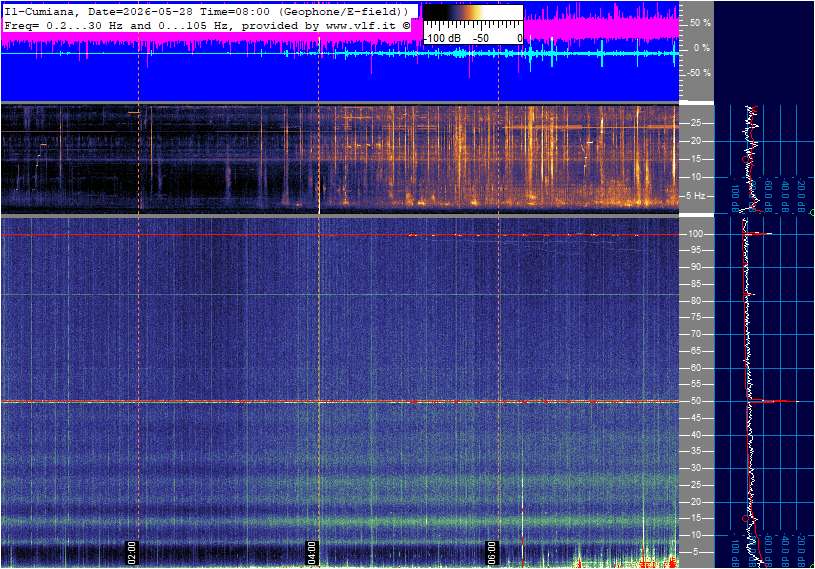Click the '-50' color scale label

481,38
